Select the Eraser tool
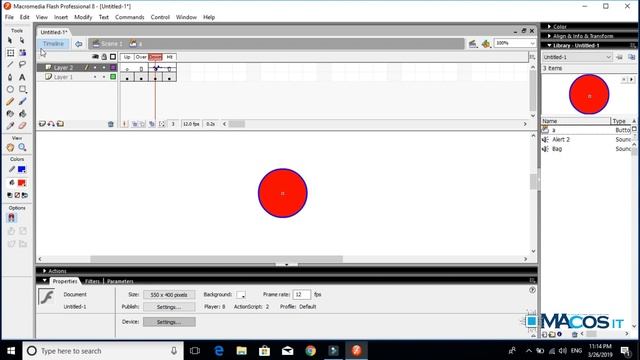This screenshot has width=640, height=360. tap(22, 126)
